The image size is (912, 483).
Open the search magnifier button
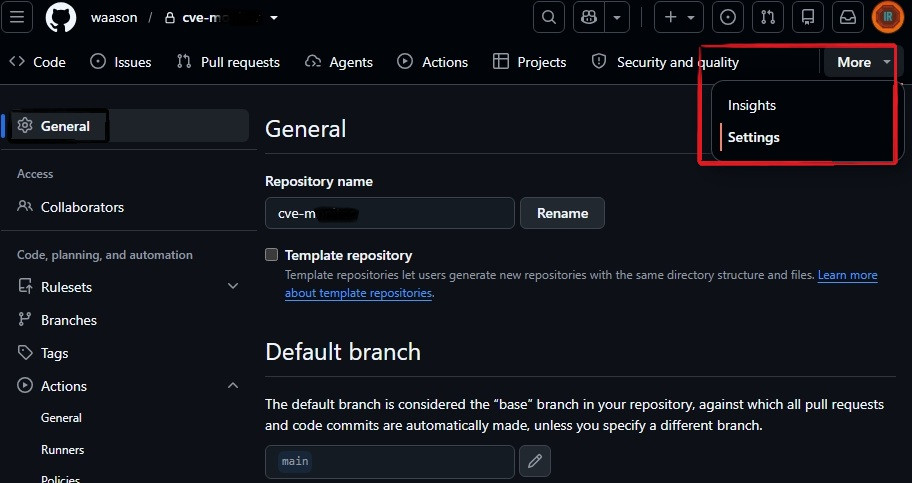(548, 17)
